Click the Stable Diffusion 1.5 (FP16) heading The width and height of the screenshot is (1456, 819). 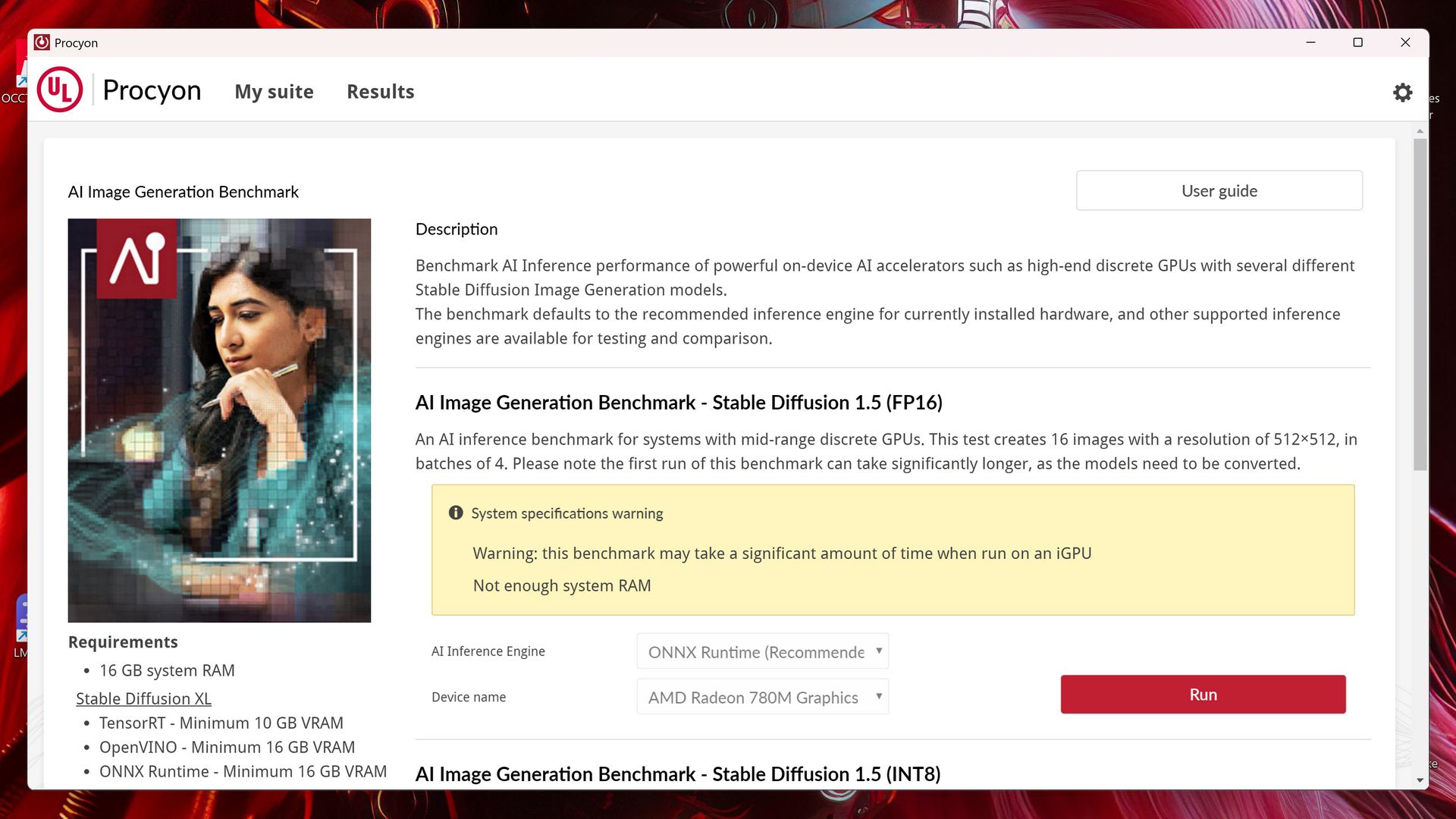click(x=679, y=403)
